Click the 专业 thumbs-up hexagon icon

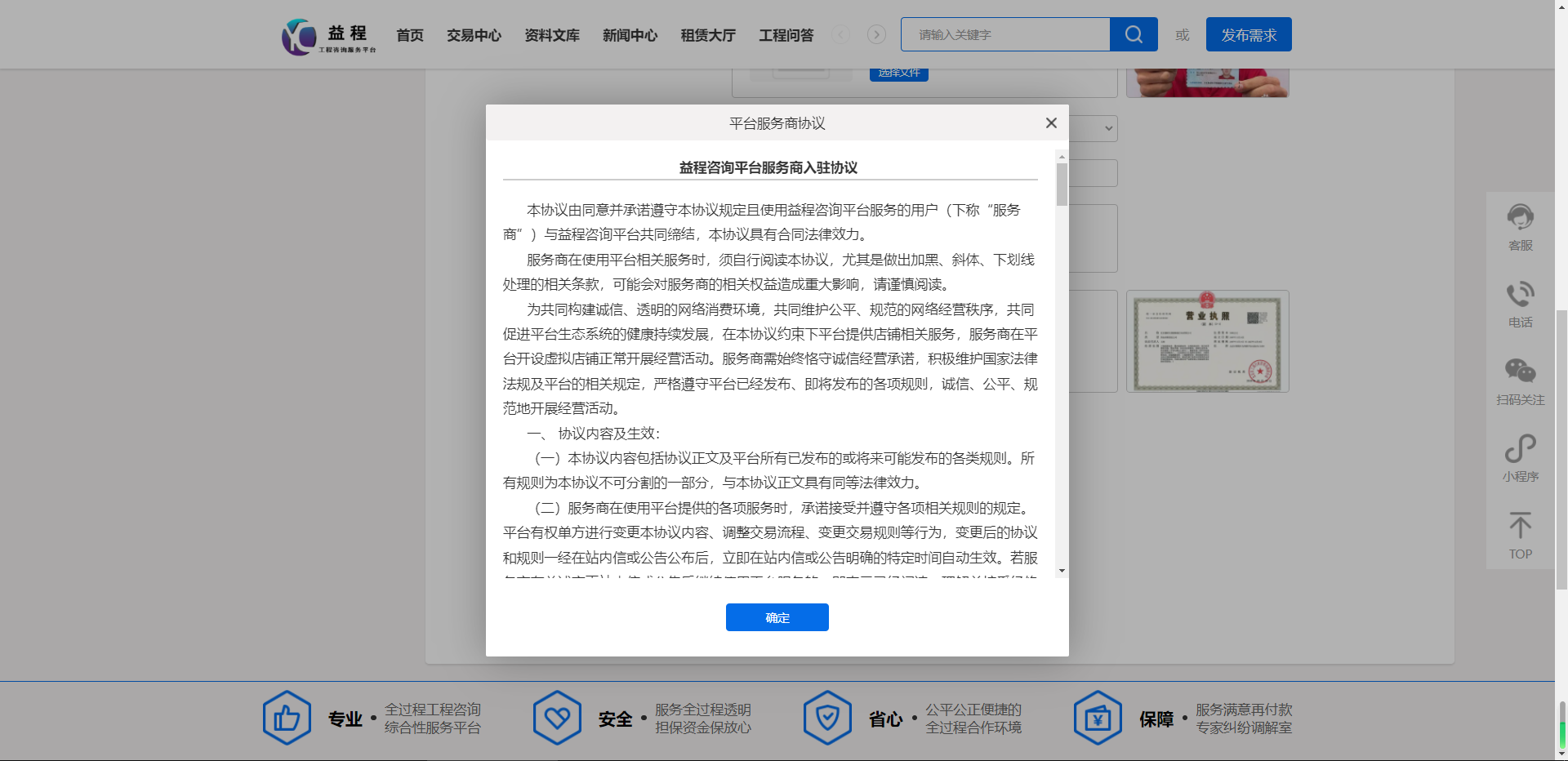[x=287, y=718]
